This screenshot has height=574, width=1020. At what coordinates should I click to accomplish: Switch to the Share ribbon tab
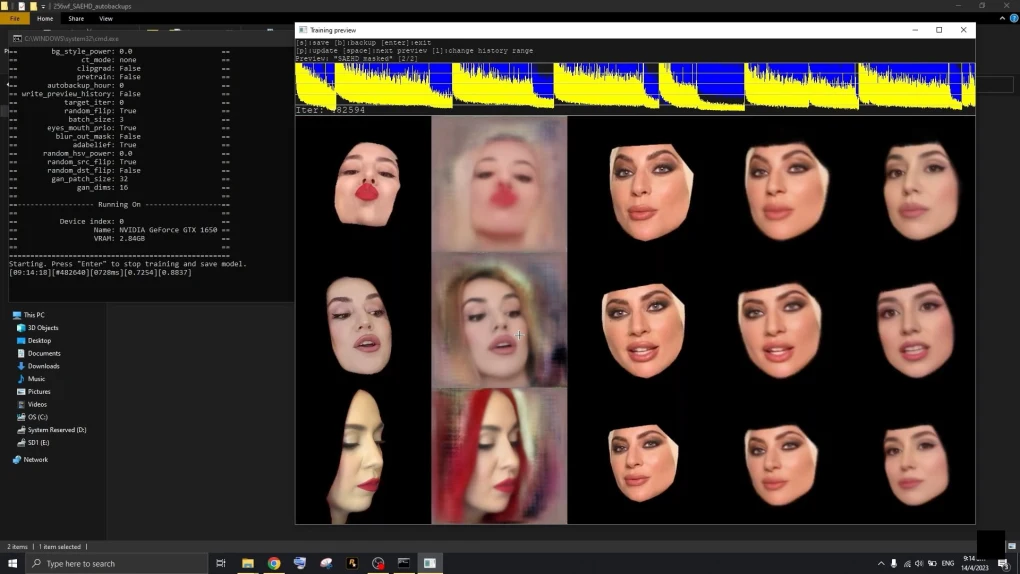click(x=76, y=18)
